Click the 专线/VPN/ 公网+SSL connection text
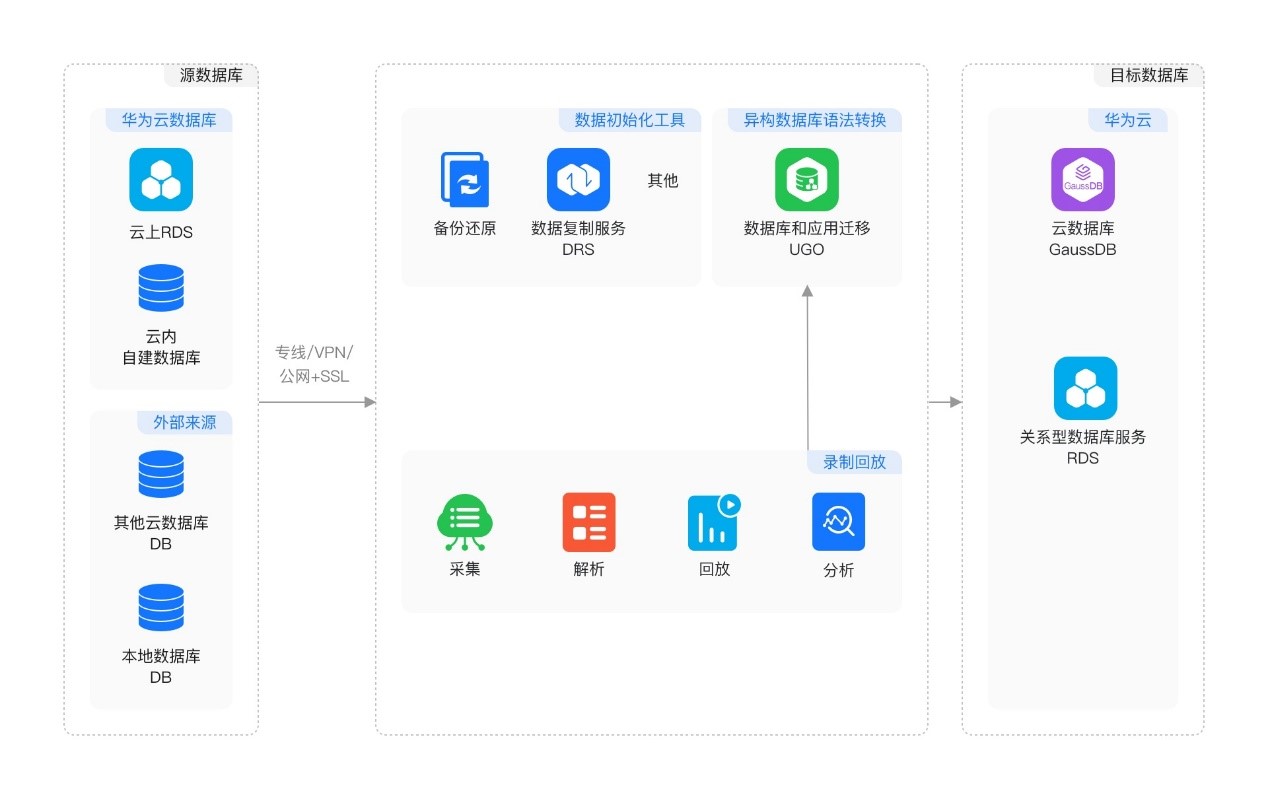 (x=315, y=364)
